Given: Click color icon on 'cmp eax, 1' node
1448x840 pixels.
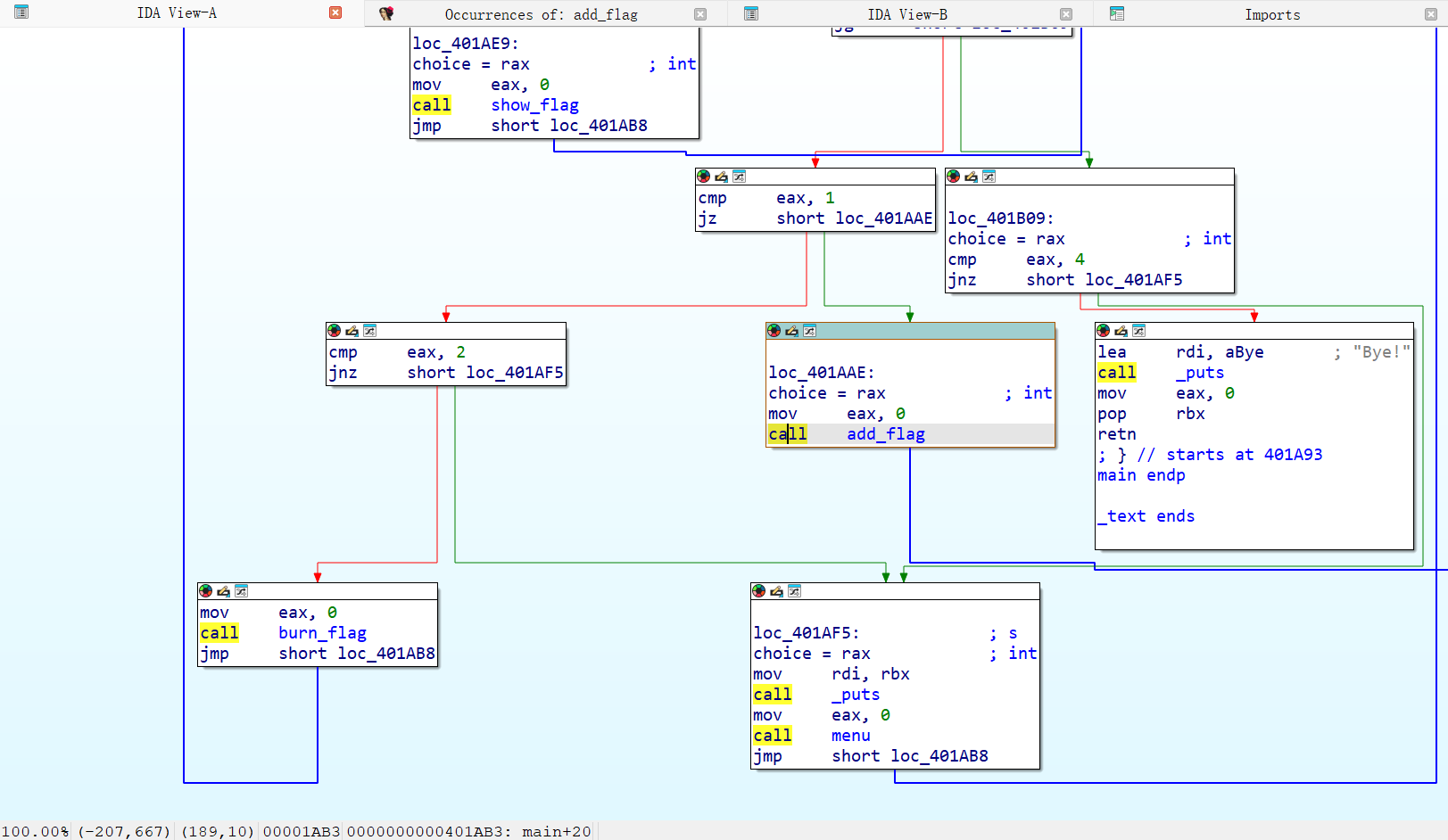Looking at the screenshot, I should tap(703, 177).
